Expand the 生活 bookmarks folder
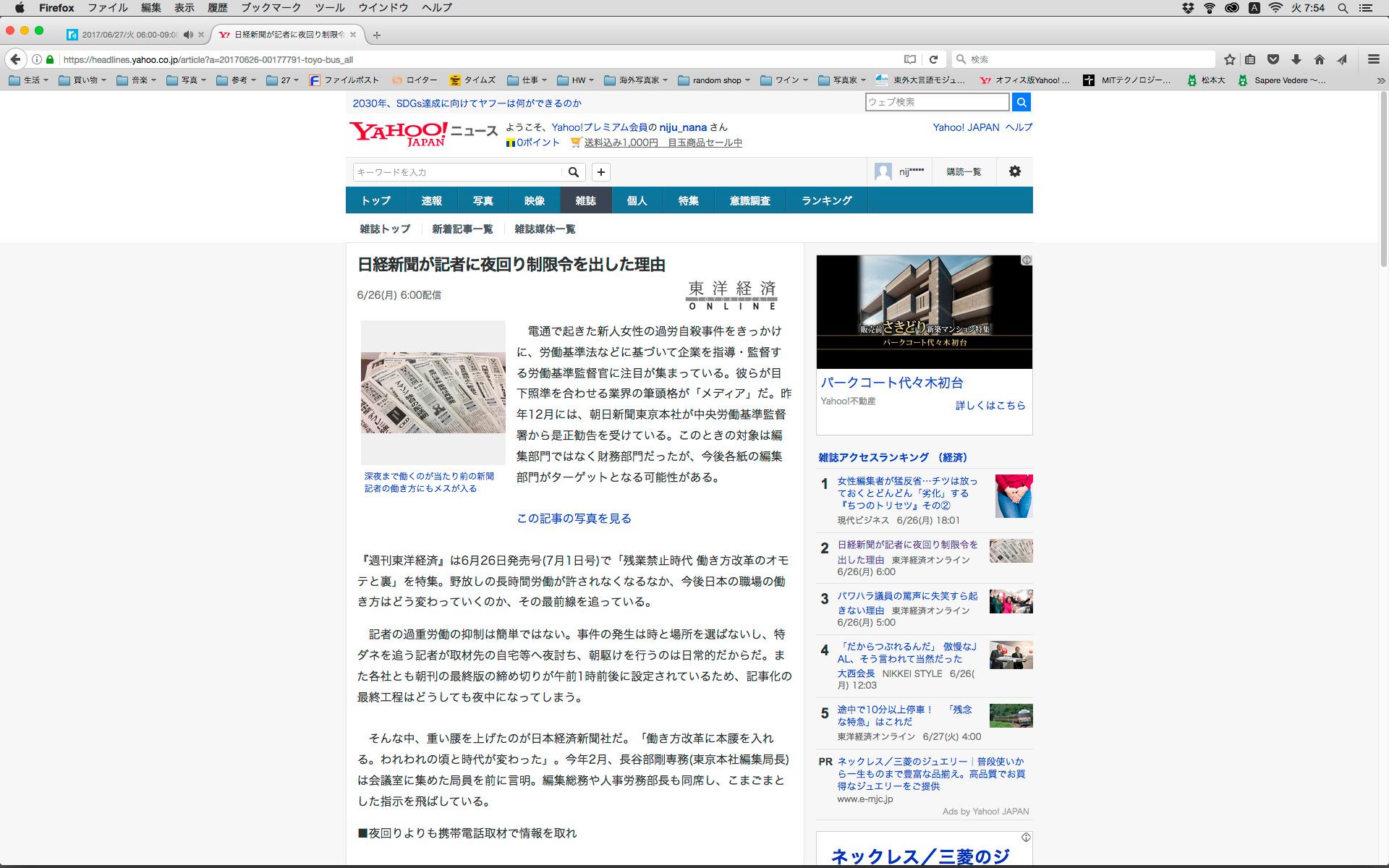 (x=29, y=80)
